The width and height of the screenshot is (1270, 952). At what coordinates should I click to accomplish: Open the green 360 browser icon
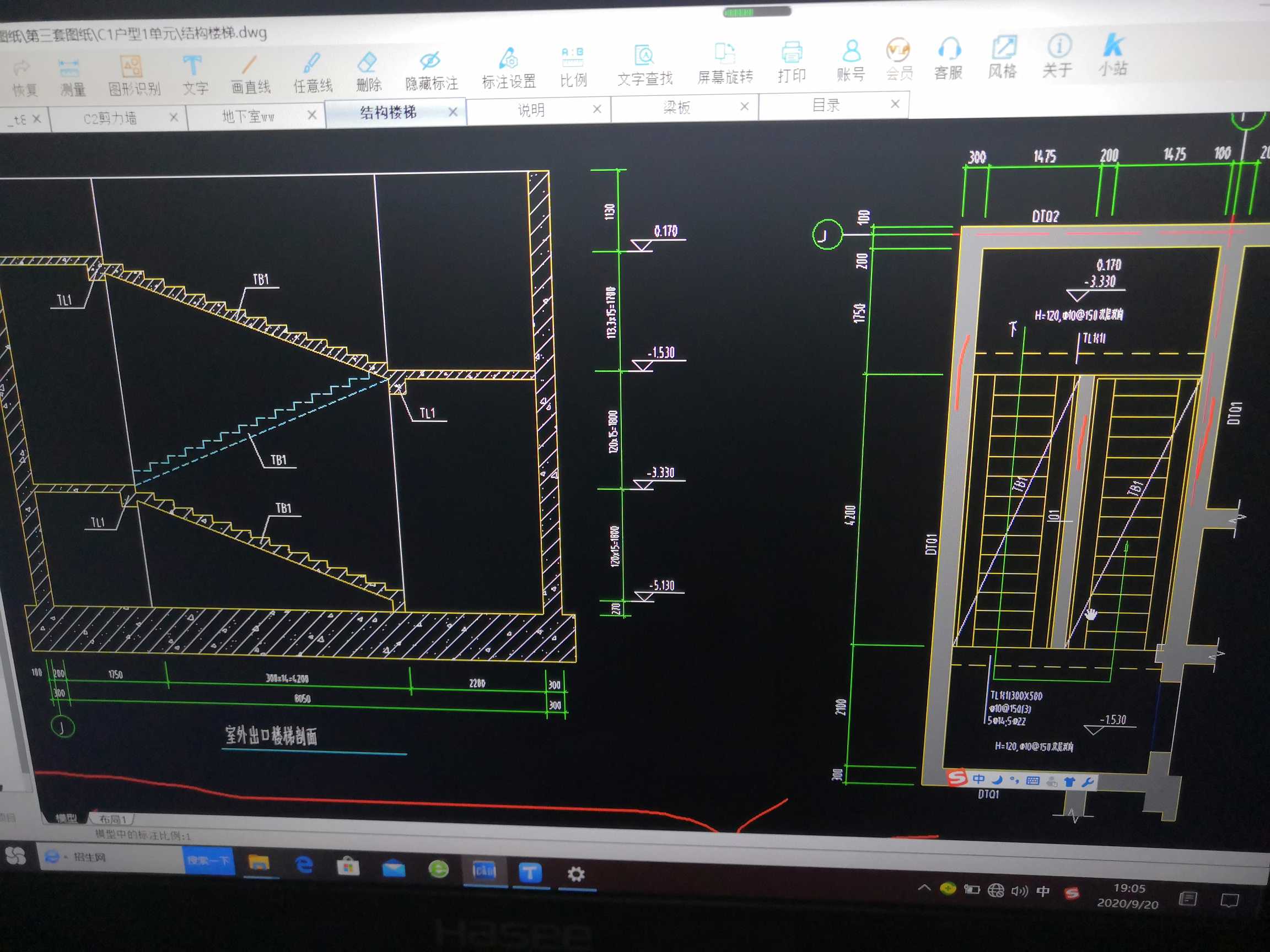[x=439, y=869]
